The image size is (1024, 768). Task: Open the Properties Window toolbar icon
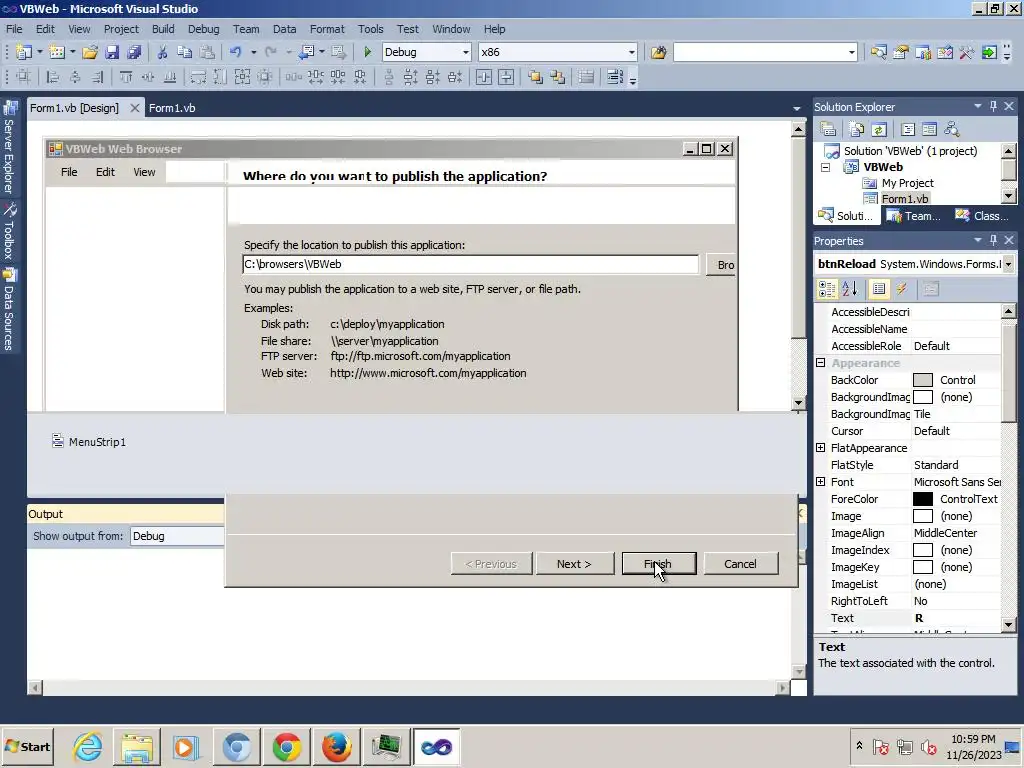[901, 52]
